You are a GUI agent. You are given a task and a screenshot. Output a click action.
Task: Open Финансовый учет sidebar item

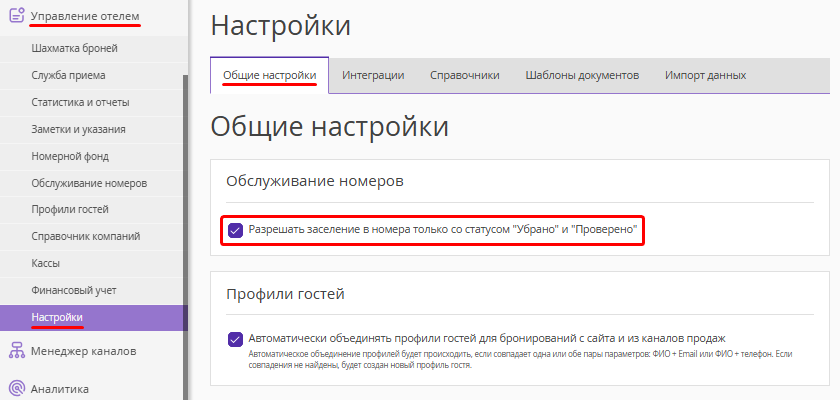94,290
